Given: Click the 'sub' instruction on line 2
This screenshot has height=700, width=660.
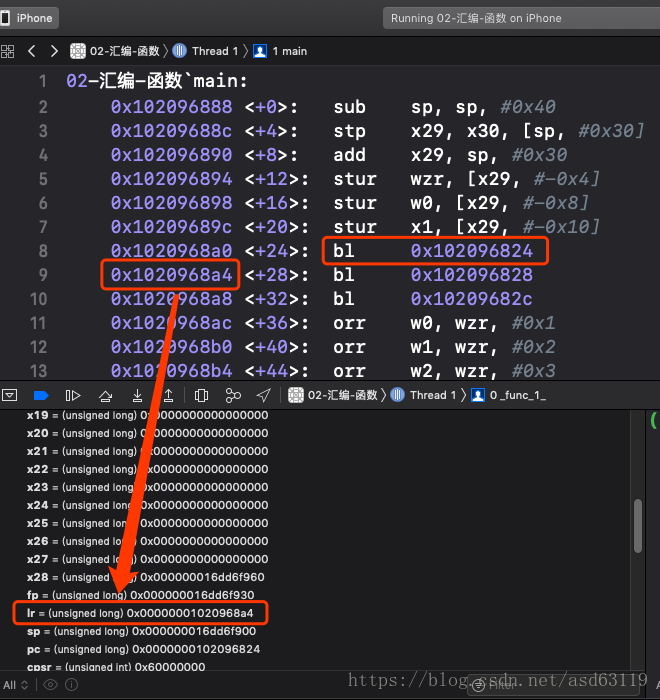Looking at the screenshot, I should tap(350, 107).
